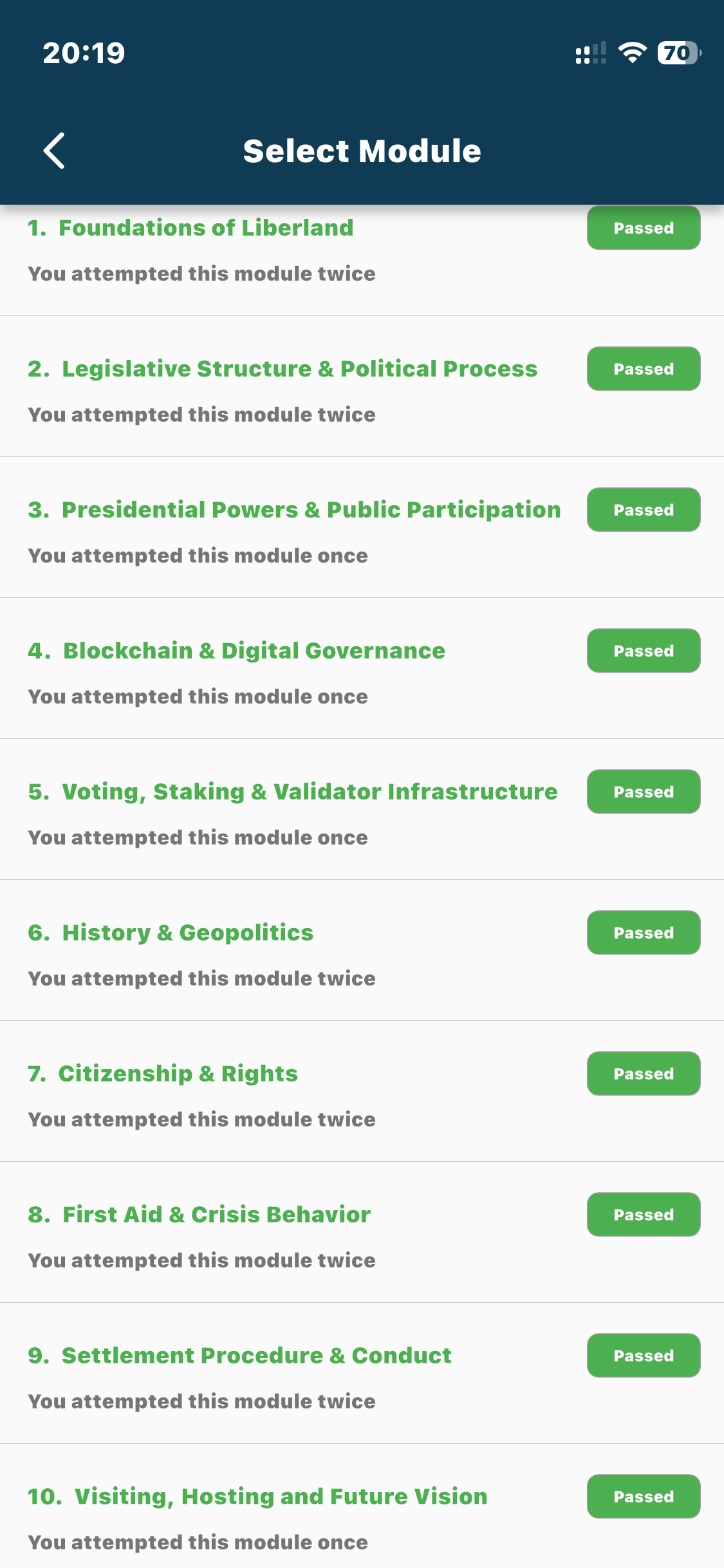
Task: Select Presidential Powers & Public Participation
Action: point(311,510)
